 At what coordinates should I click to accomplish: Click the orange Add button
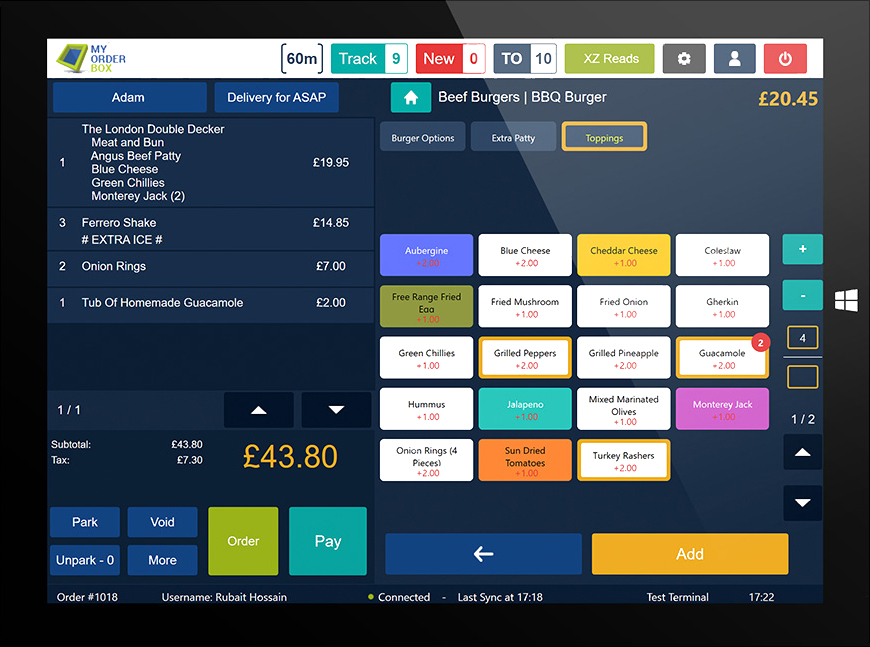[x=690, y=553]
